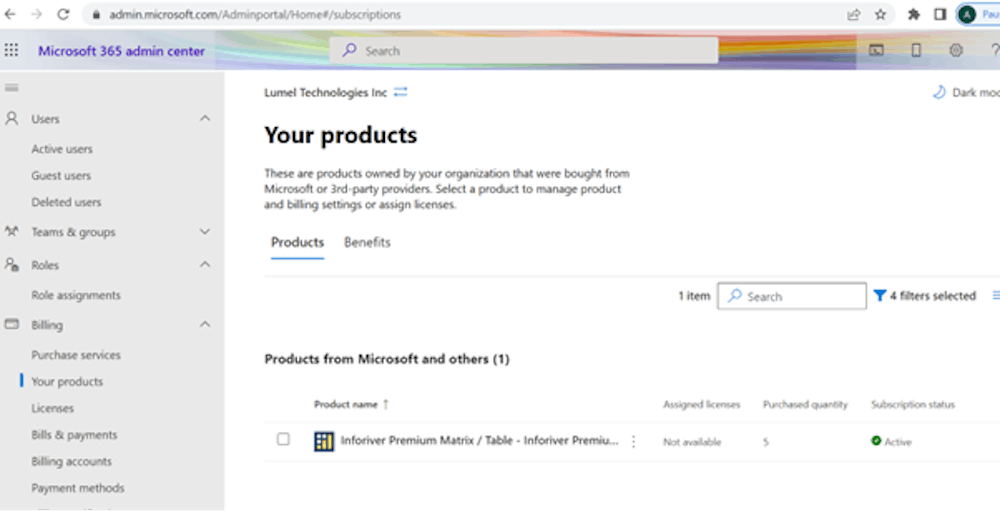Click the Your products page heading
This screenshot has width=1000, height=512.
pos(341,135)
